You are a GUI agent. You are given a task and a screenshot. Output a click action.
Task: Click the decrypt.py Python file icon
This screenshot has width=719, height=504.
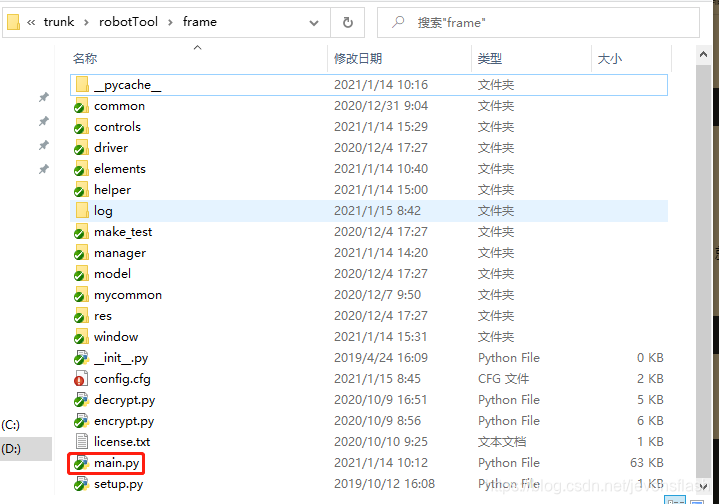click(81, 400)
